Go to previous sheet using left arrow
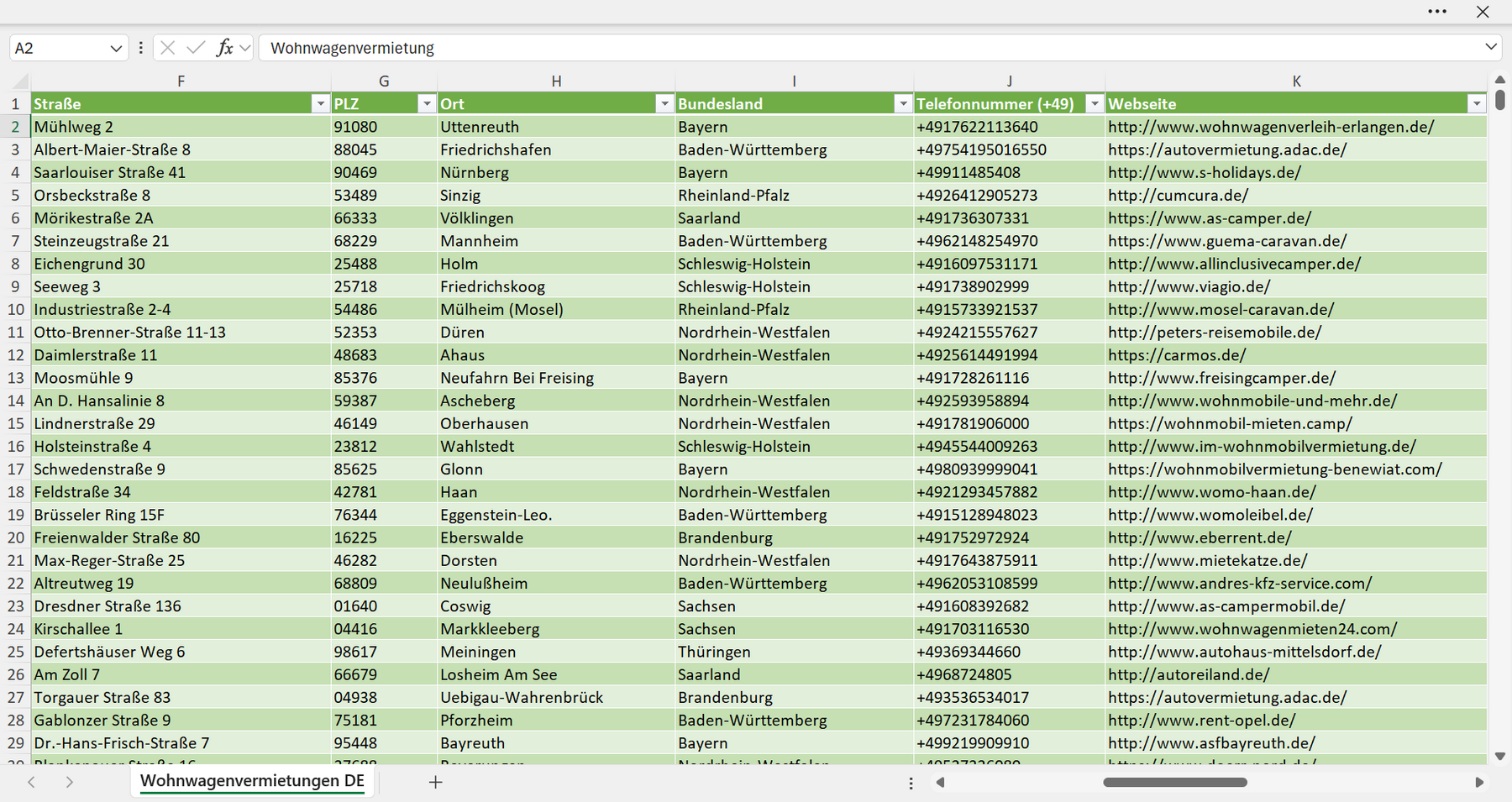Screen dimensions: 1512x802 [31, 782]
